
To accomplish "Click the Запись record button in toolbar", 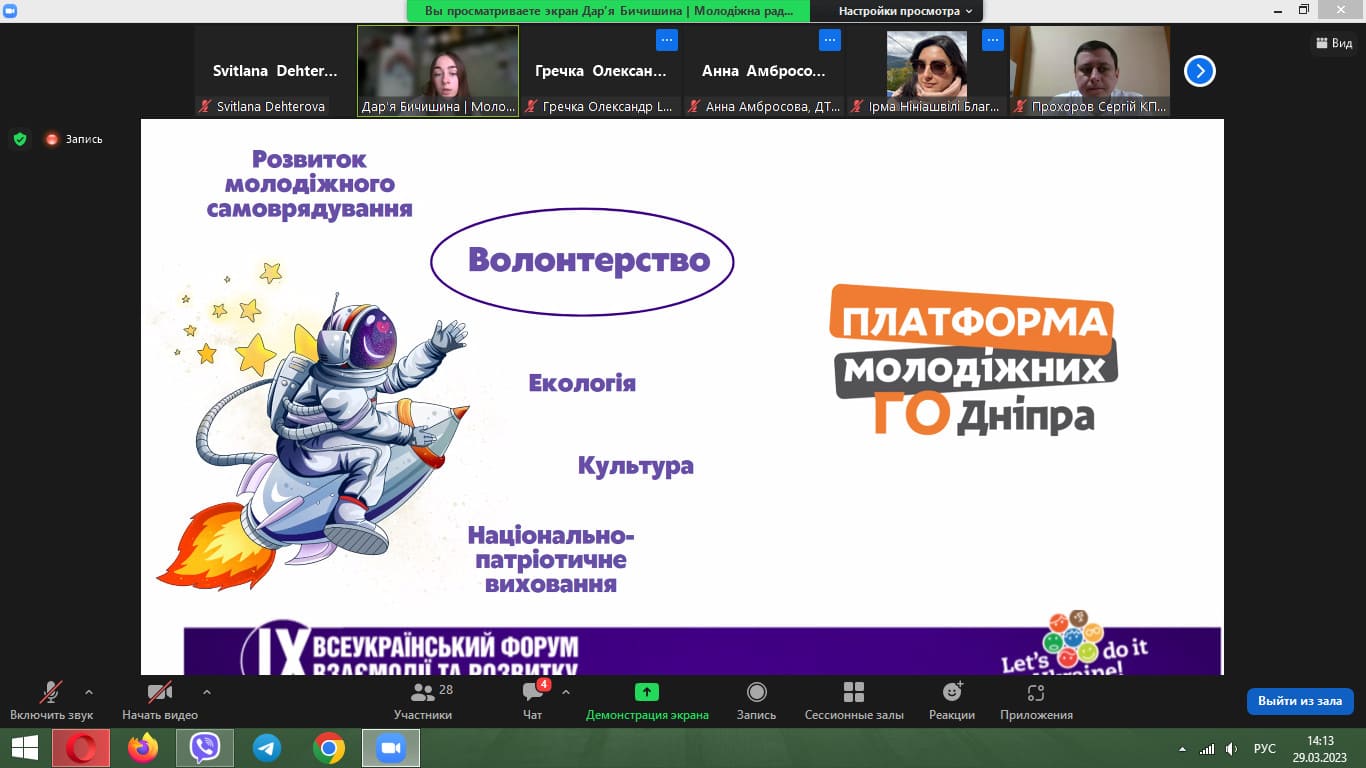I will pos(756,701).
